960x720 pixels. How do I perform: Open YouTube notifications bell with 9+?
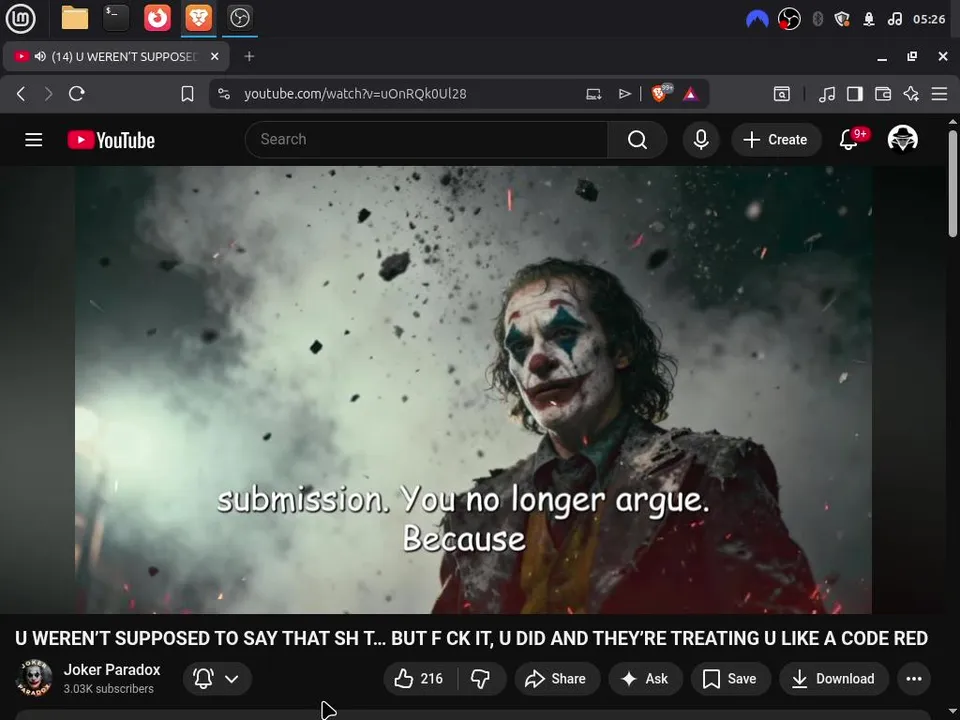849,140
